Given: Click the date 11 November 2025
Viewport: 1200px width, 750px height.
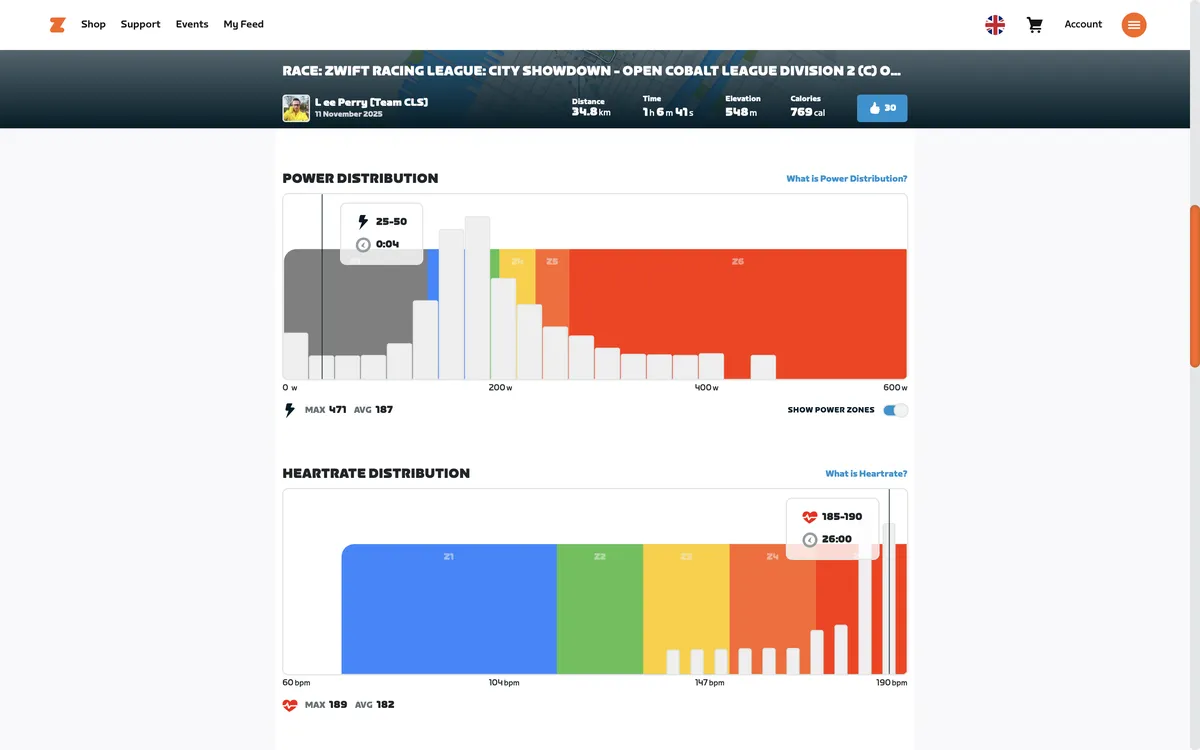Looking at the screenshot, I should [349, 115].
